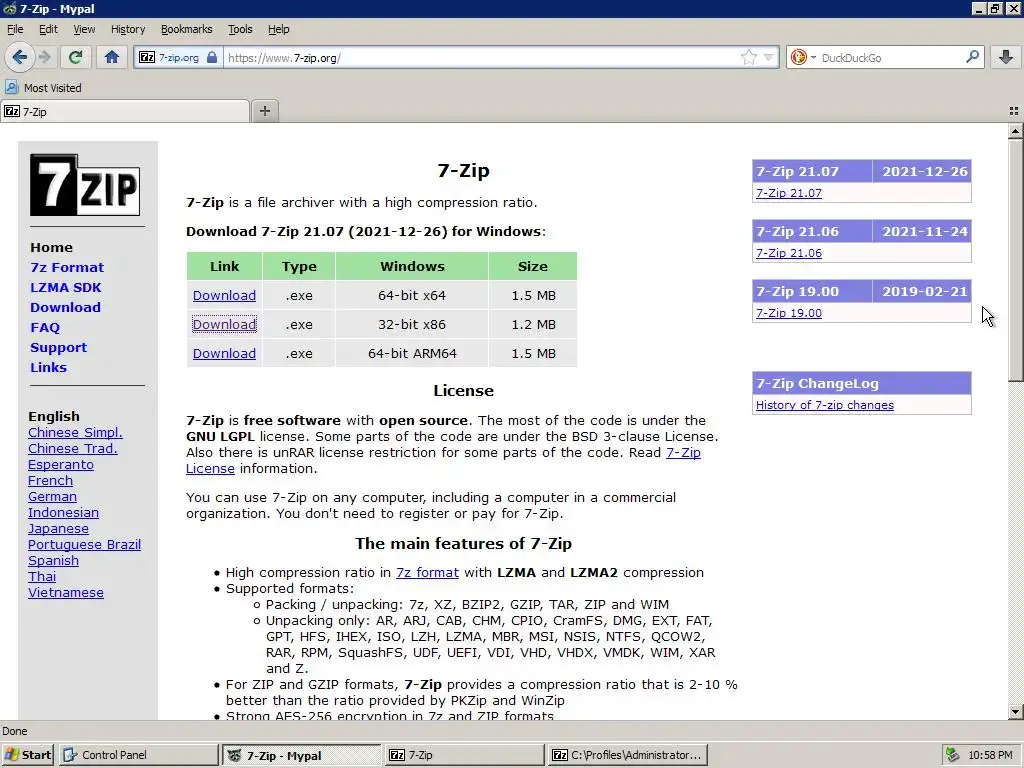1024x768 pixels.
Task: Switch to C:\Profiles\Administrator taskbar window
Action: coord(628,755)
